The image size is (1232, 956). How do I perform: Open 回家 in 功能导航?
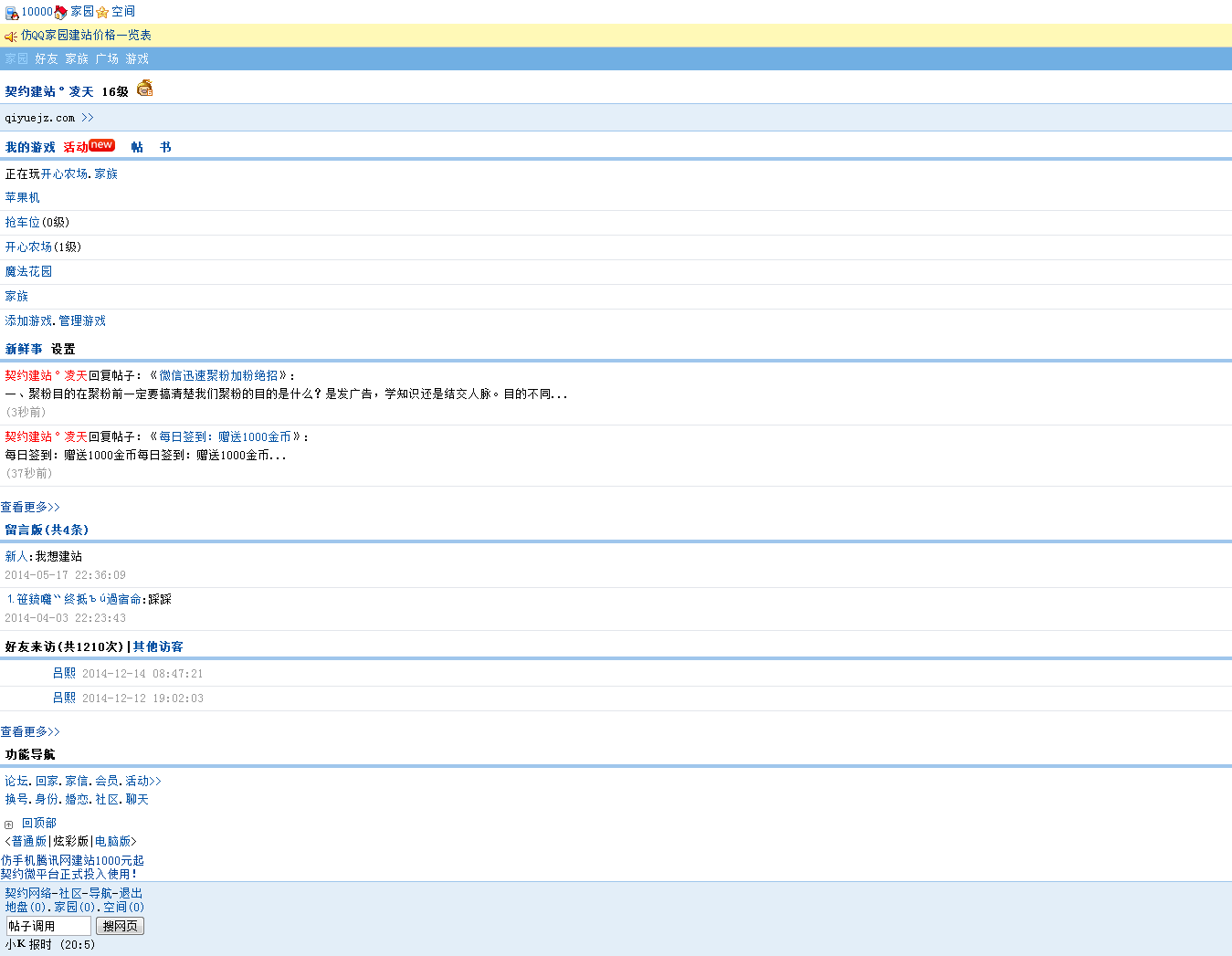tap(47, 782)
